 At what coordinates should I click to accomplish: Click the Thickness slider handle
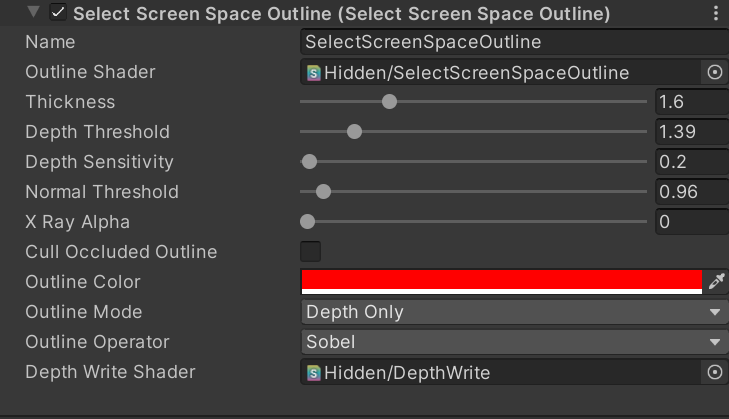(x=389, y=102)
